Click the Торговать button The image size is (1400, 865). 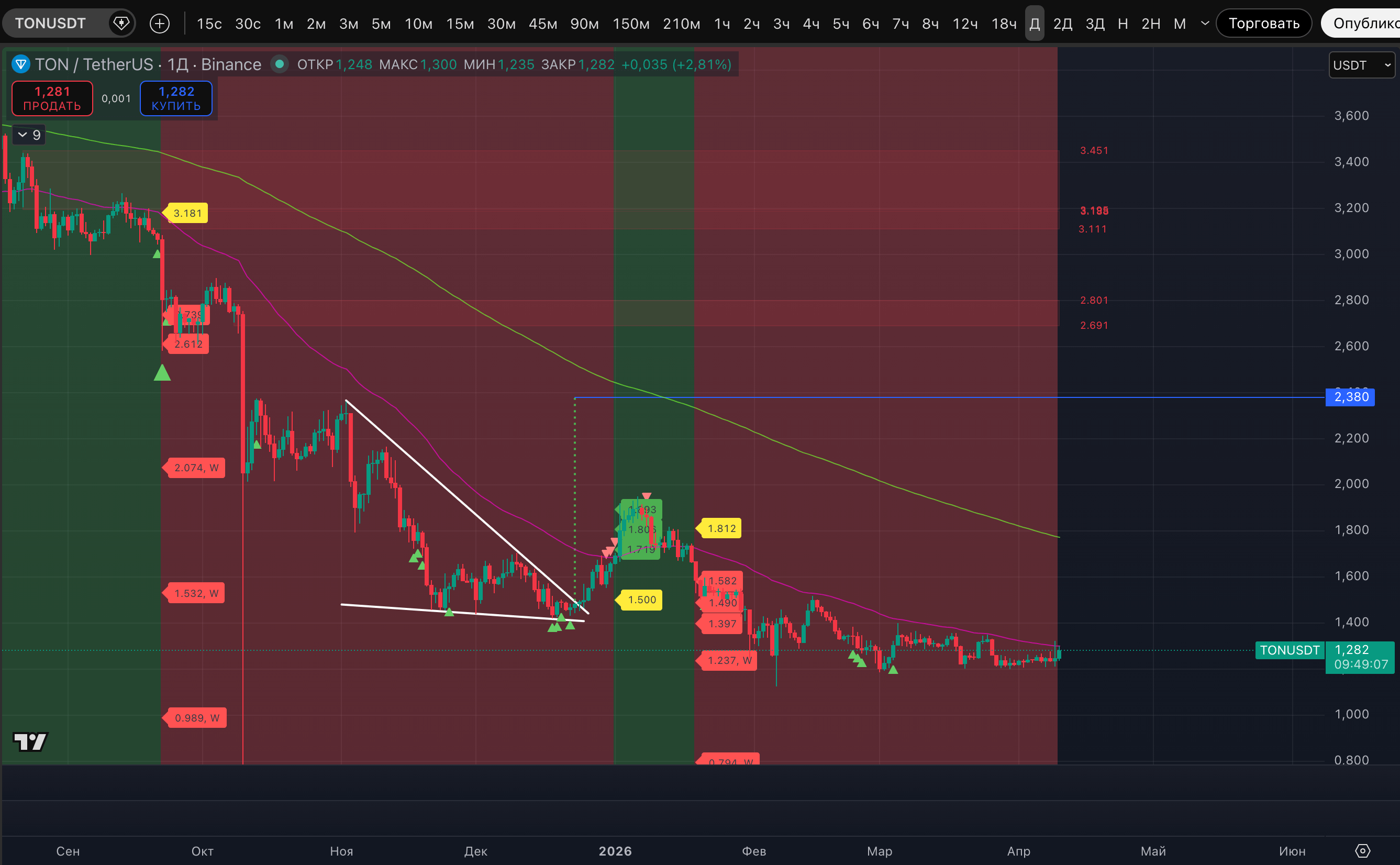pyautogui.click(x=1263, y=24)
